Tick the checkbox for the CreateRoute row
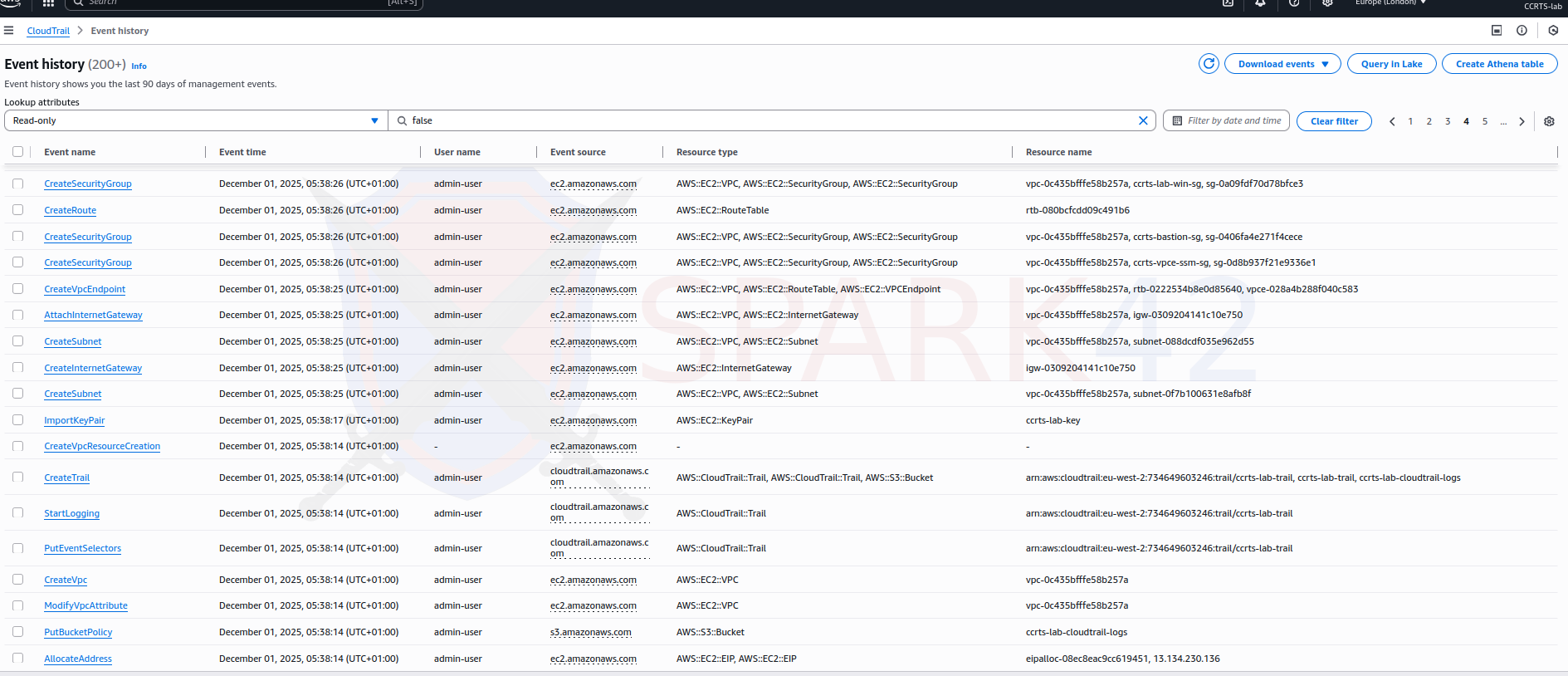 17,210
